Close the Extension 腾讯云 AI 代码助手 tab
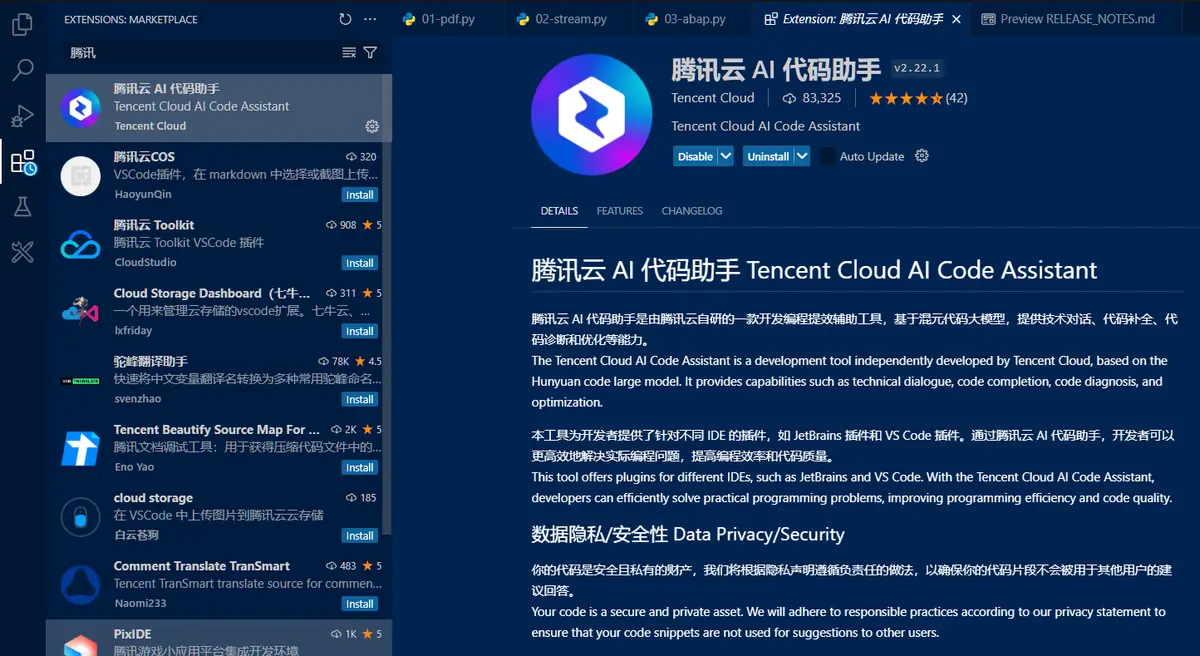Screen dimensions: 1200x656 (956, 19)
